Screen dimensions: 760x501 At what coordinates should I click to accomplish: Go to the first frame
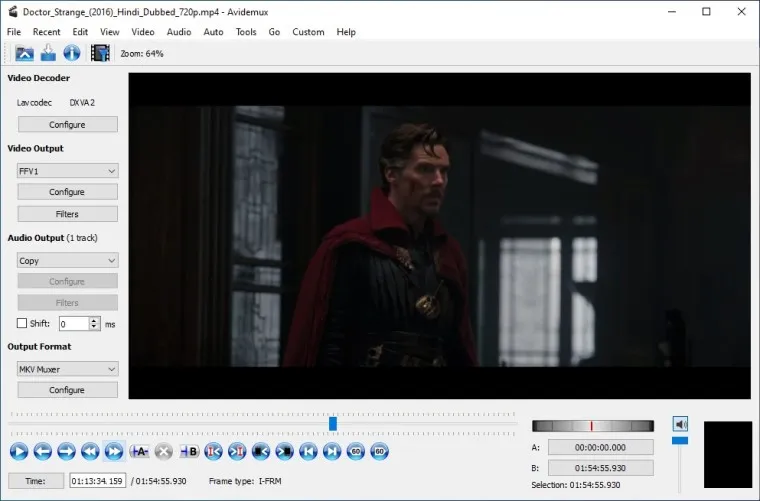click(308, 452)
